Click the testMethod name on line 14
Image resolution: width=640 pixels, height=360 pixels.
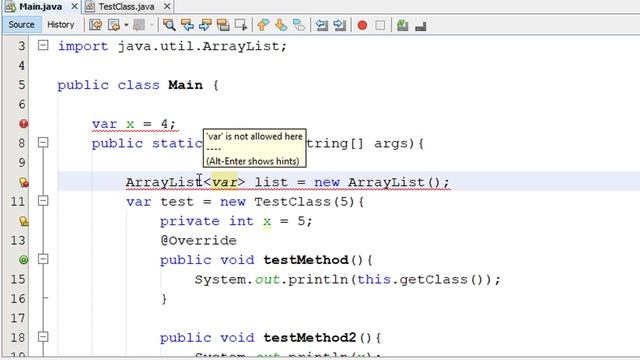click(306, 260)
